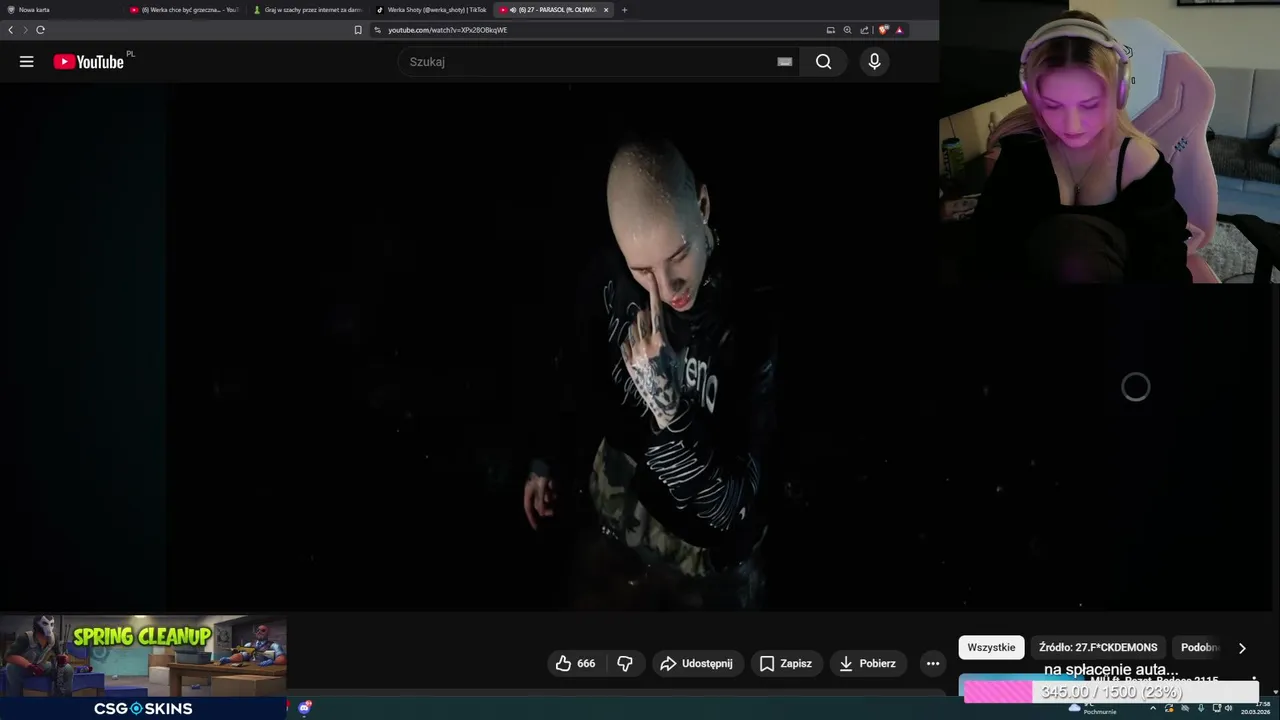This screenshot has height=720, width=1280.
Task: Dislike the video with thumbs-down
Action: [x=625, y=663]
